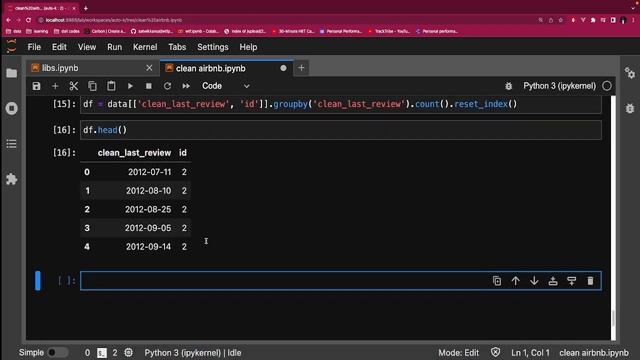640x360 pixels.
Task: Restart the kernel using the refresh icon
Action: click(x=167, y=86)
